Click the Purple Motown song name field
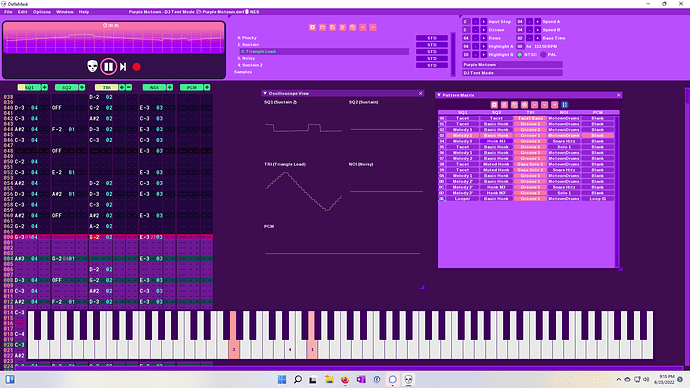The image size is (690, 388). point(512,65)
